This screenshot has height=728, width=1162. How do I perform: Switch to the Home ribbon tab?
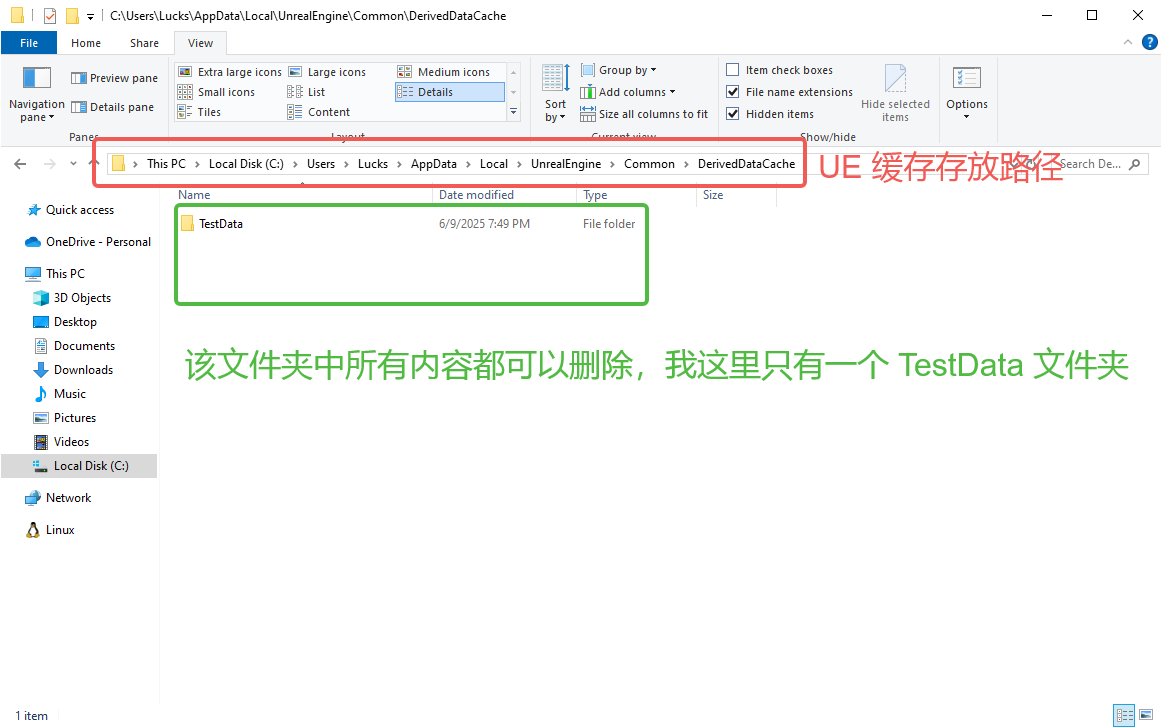pyautogui.click(x=86, y=43)
